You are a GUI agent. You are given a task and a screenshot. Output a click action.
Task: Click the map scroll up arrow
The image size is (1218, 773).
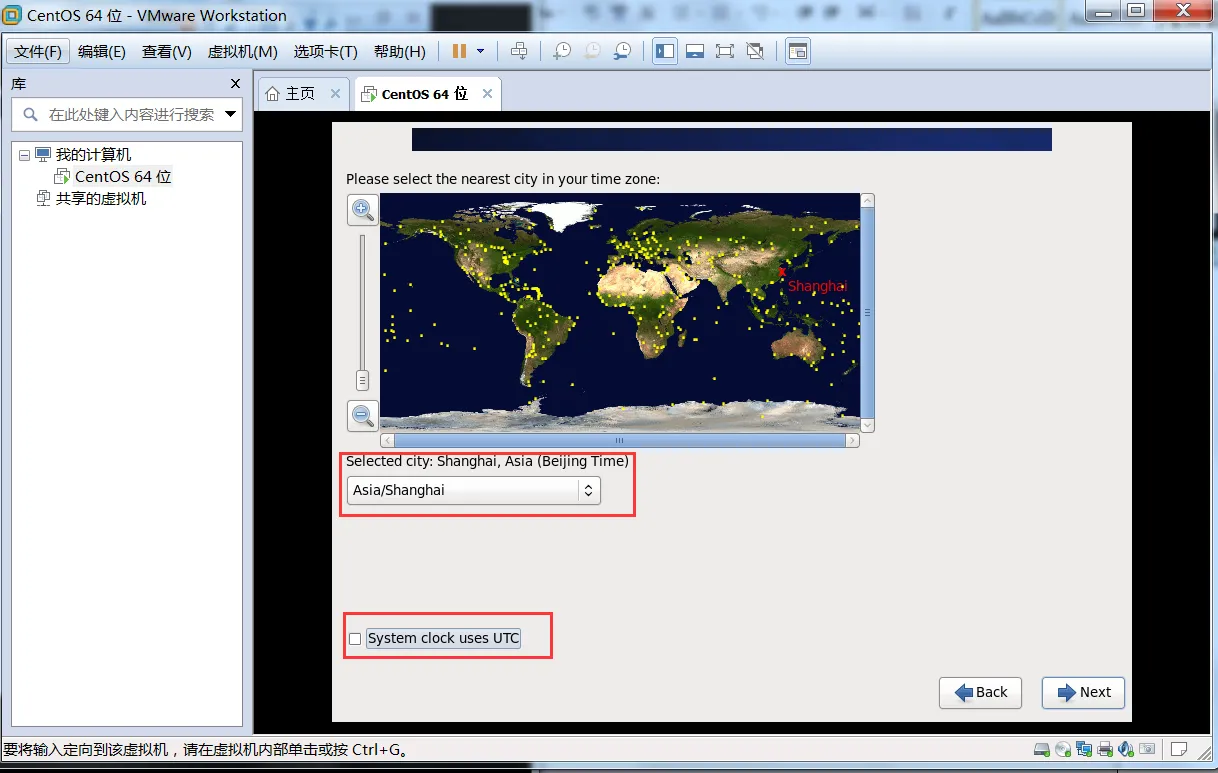coord(867,200)
